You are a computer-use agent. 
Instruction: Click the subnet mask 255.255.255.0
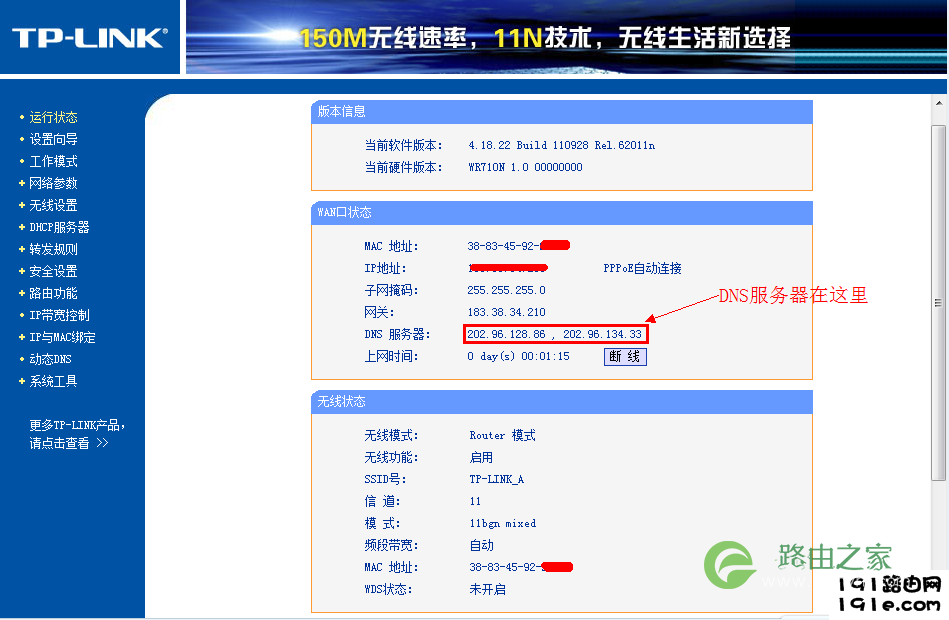click(506, 290)
